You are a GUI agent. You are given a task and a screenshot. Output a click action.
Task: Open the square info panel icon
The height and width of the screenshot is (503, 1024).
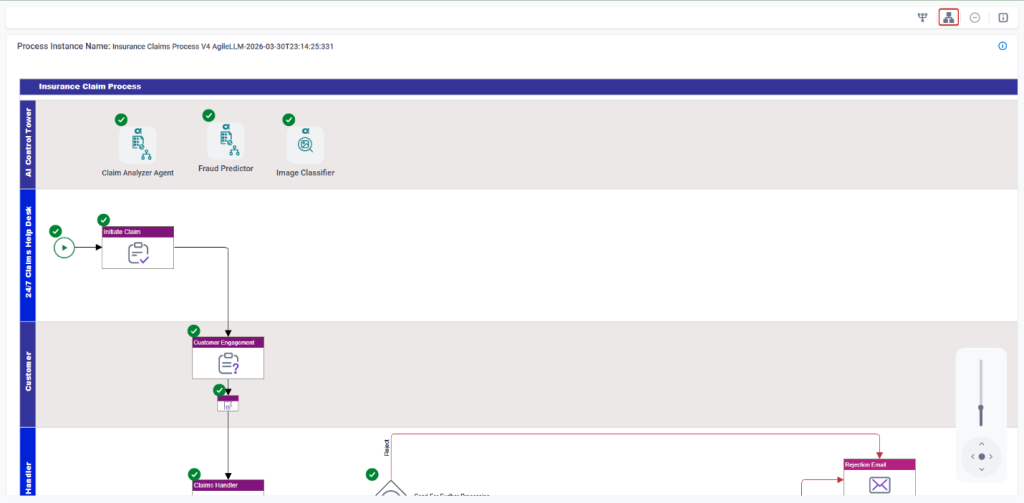[1003, 18]
